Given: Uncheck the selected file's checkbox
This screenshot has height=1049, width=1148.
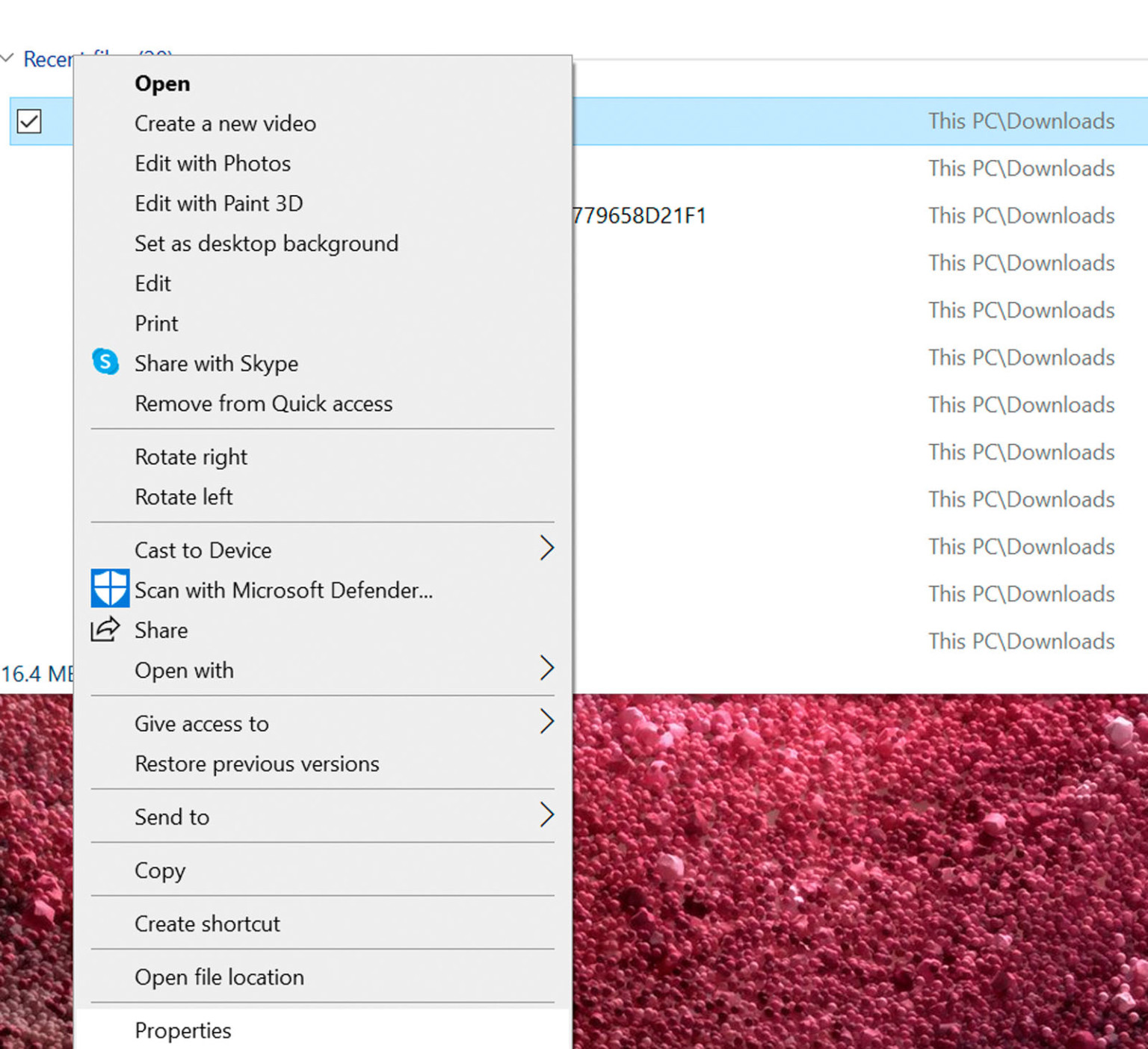Looking at the screenshot, I should 30,122.
